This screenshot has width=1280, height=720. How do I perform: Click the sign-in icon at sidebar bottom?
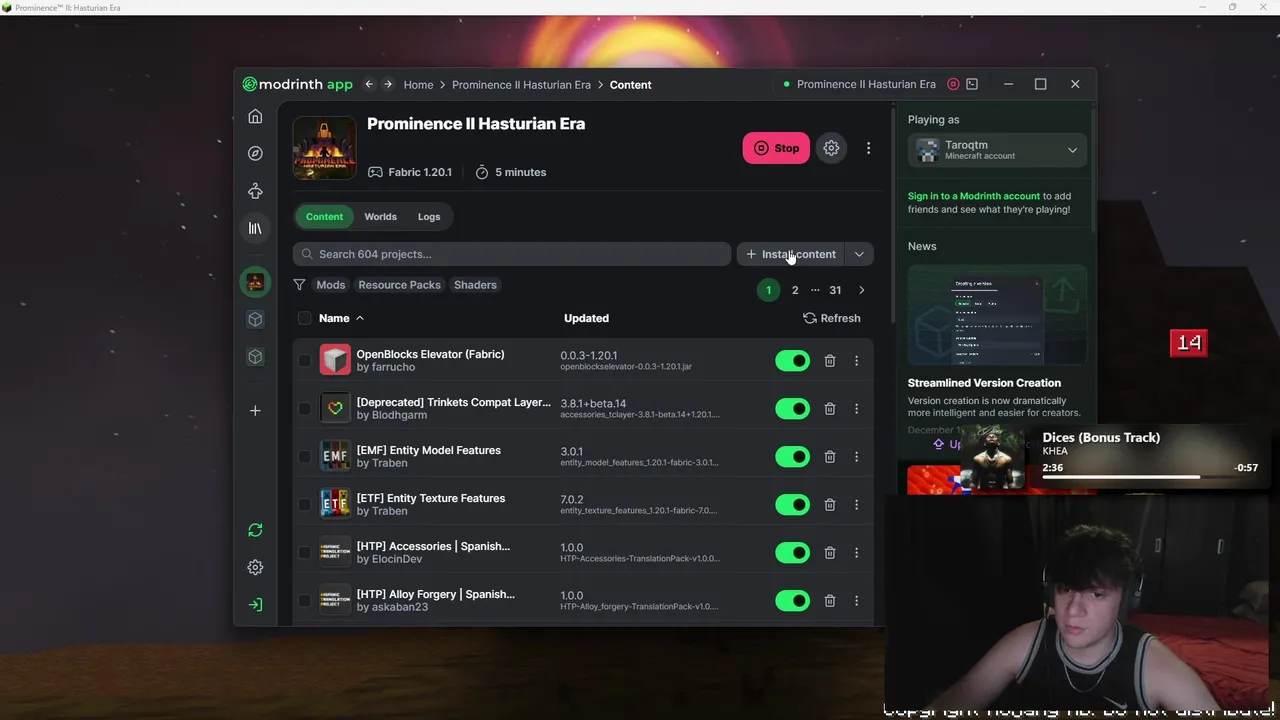coord(255,604)
